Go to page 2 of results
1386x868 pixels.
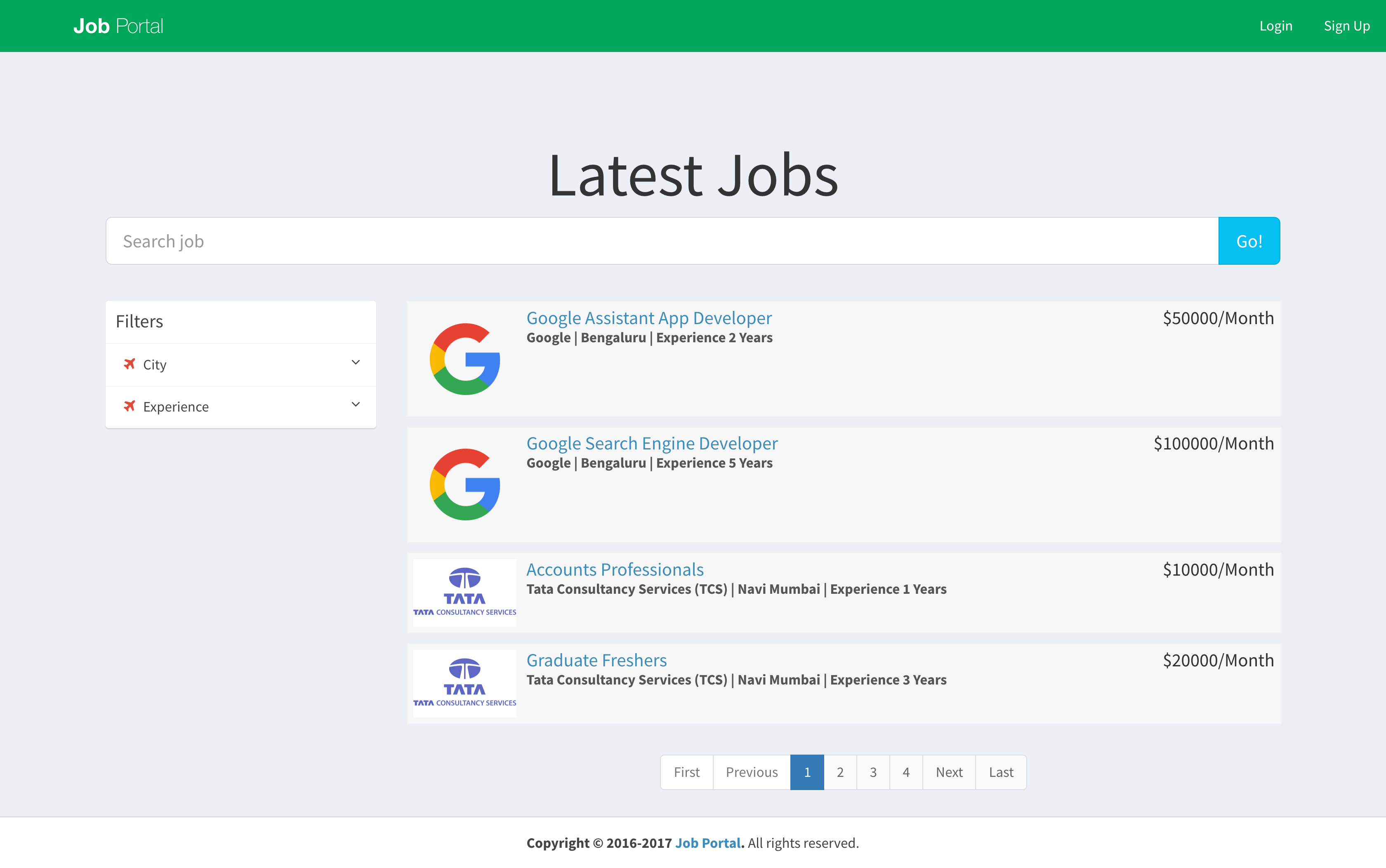[x=840, y=772]
